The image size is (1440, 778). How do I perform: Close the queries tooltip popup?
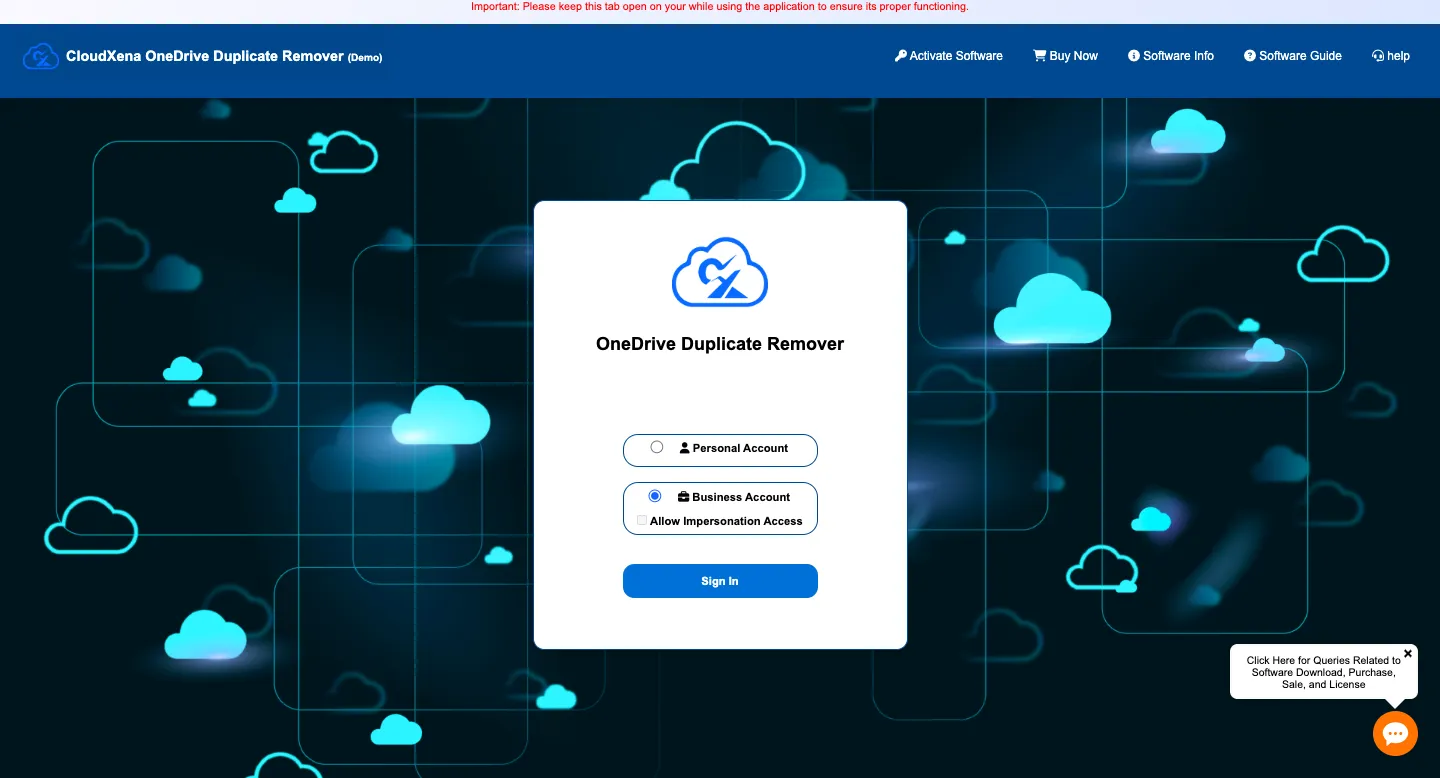coord(1408,654)
